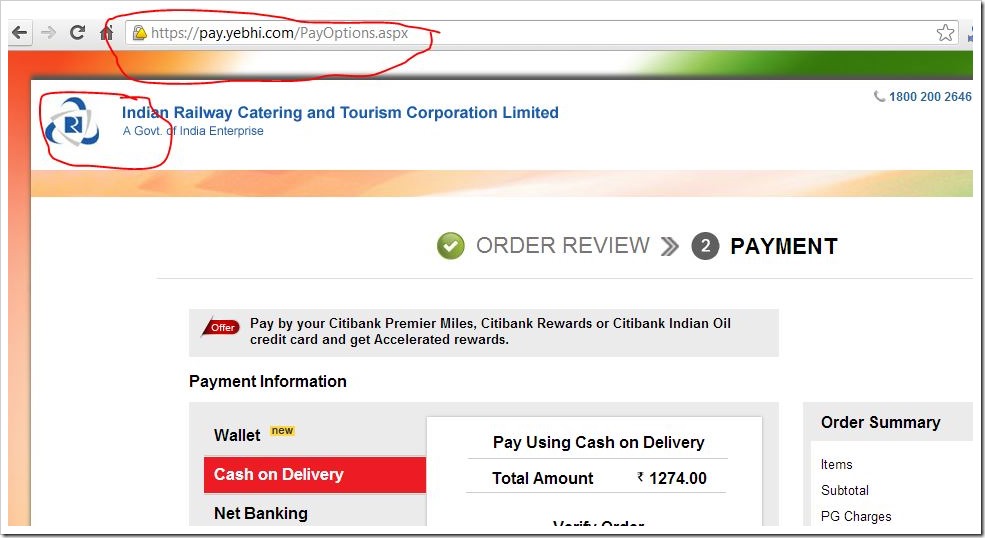Screen dimensions: 985x538
Task: Click the IRCTC logo in the header
Action: [71, 124]
